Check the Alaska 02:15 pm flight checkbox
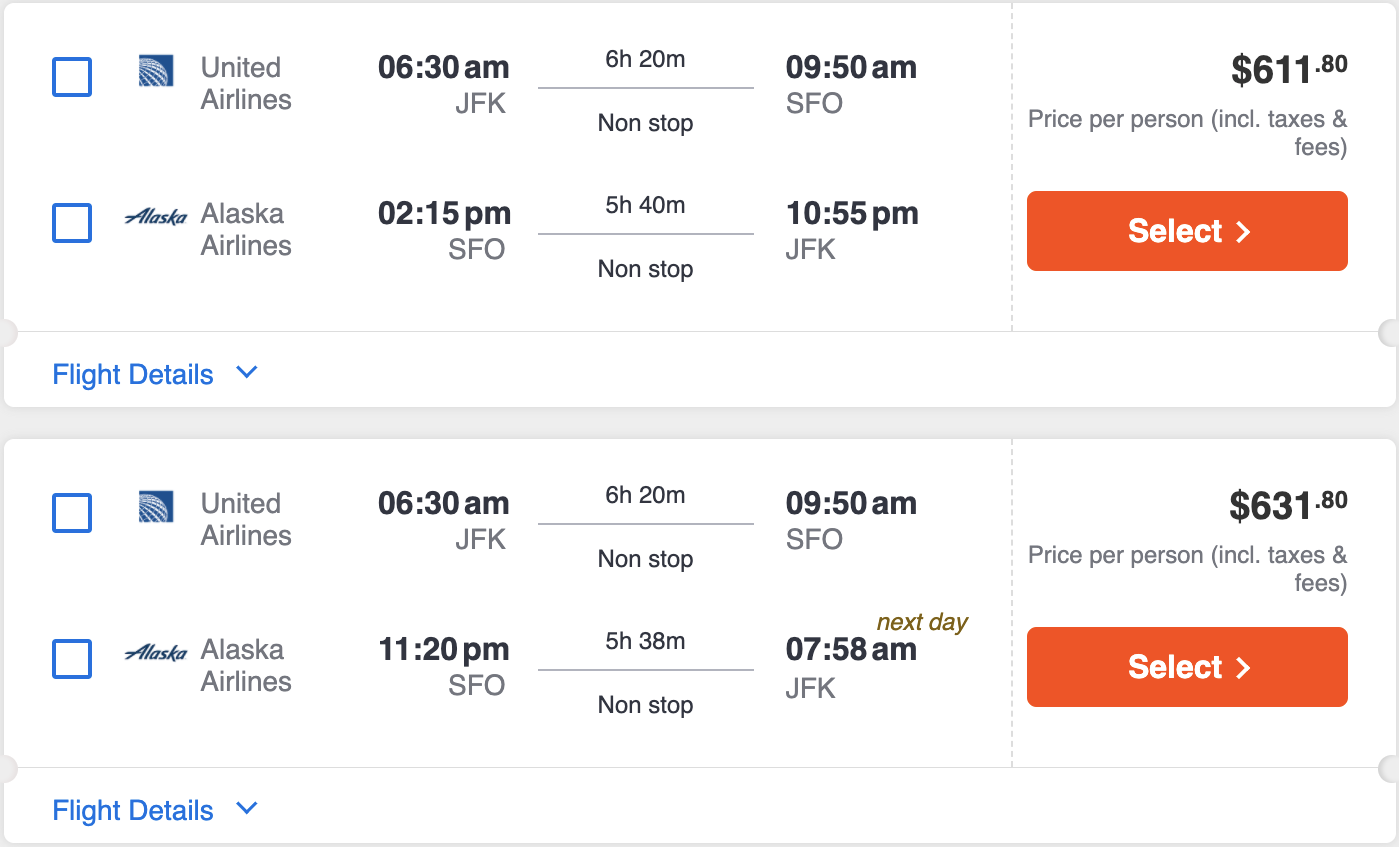Viewport: 1399px width, 847px height. (72, 223)
